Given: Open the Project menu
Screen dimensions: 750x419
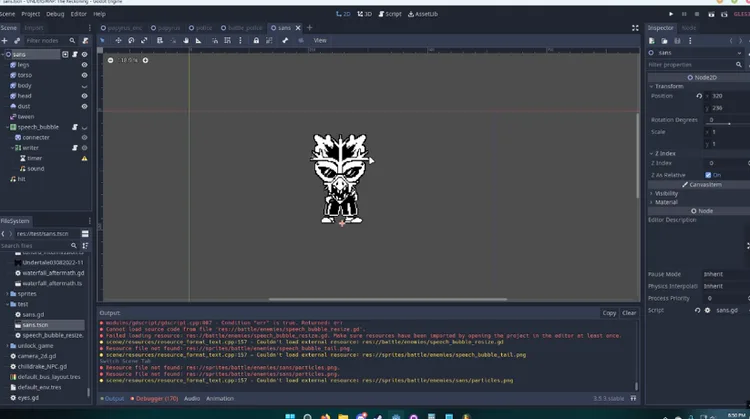Looking at the screenshot, I should pyautogui.click(x=31, y=14).
